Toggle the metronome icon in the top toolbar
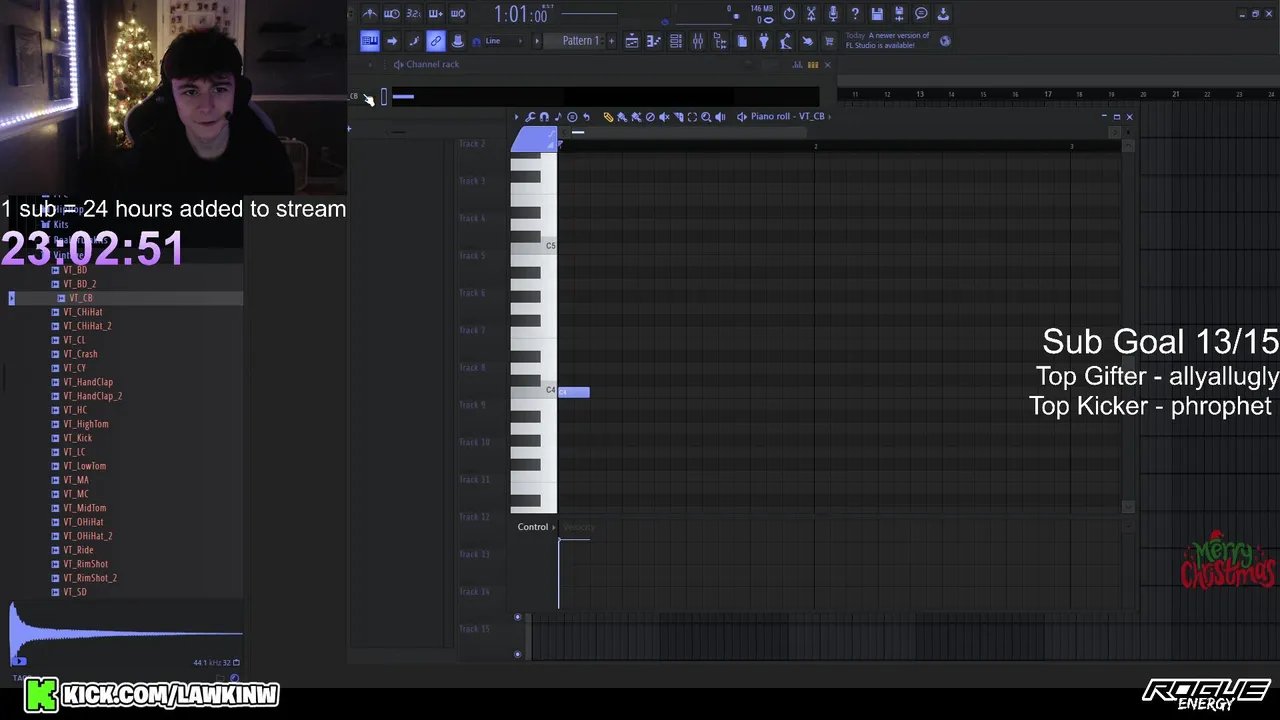Image resolution: width=1280 pixels, height=720 pixels. click(370, 14)
